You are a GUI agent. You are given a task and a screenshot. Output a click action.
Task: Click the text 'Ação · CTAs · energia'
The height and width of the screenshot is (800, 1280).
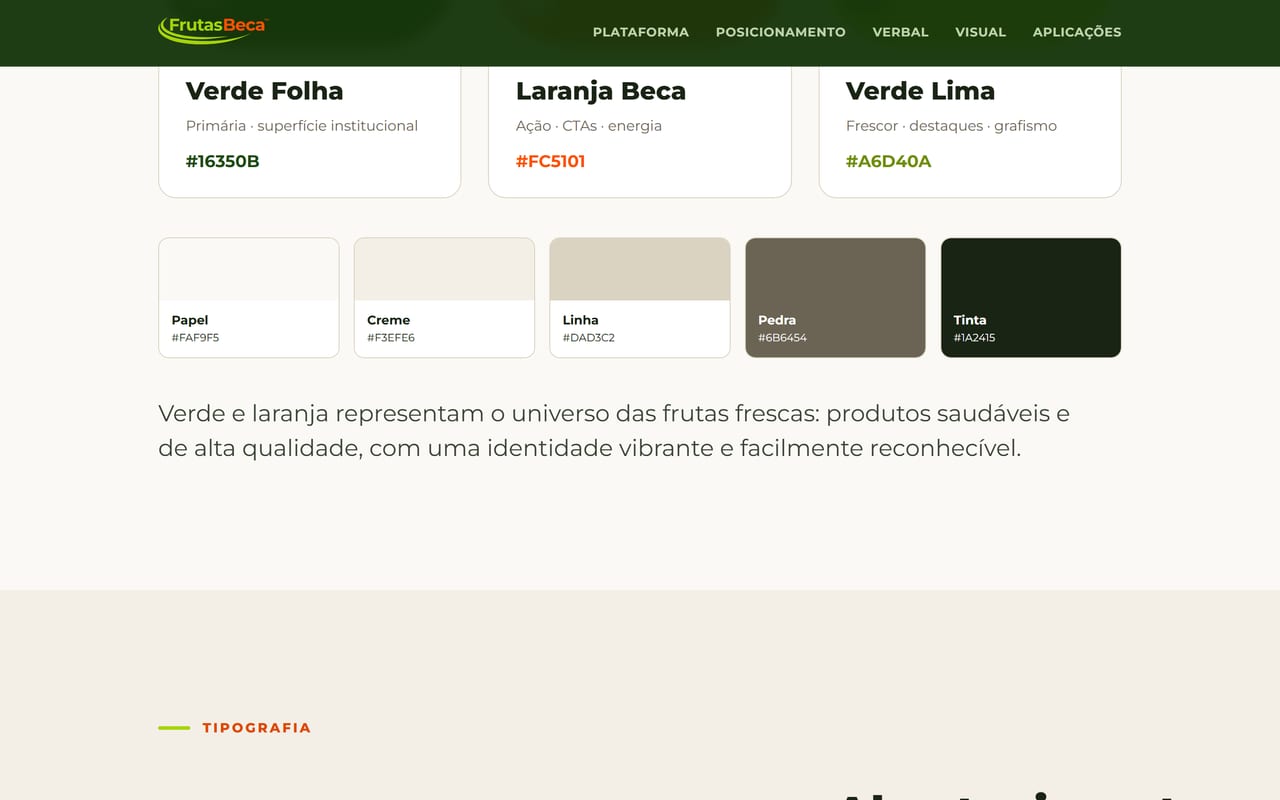(x=589, y=126)
